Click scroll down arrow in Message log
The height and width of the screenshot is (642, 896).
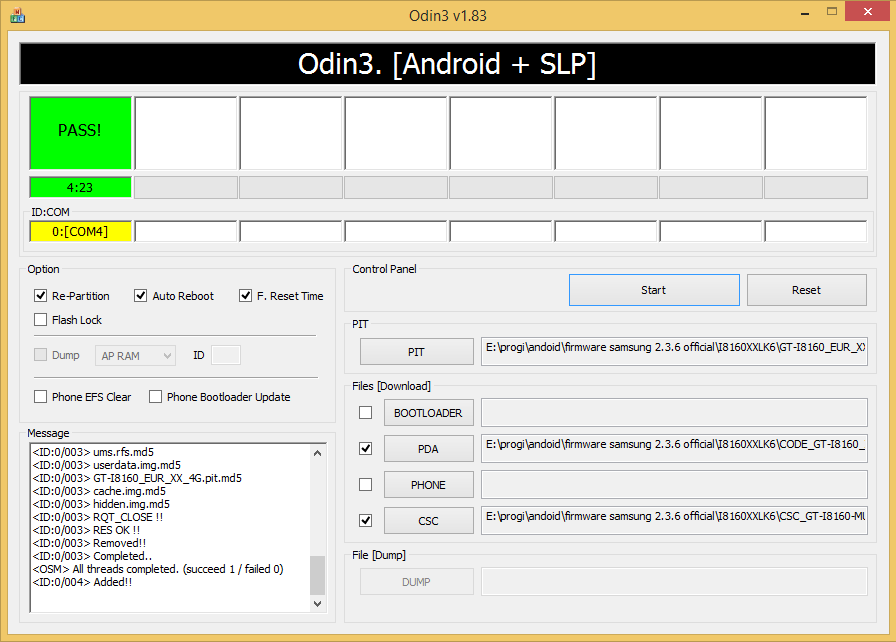tap(318, 603)
